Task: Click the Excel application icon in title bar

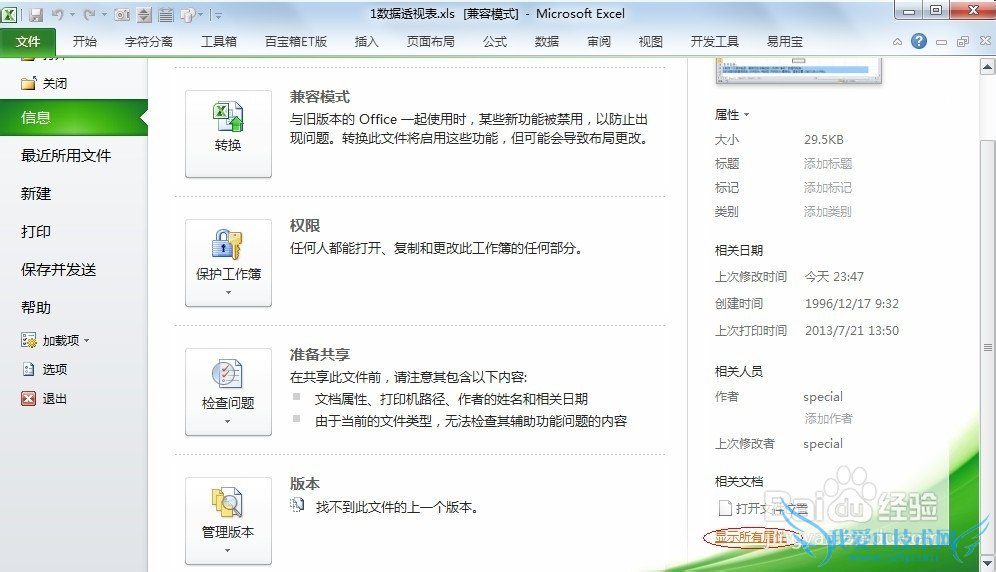Action: (9, 14)
